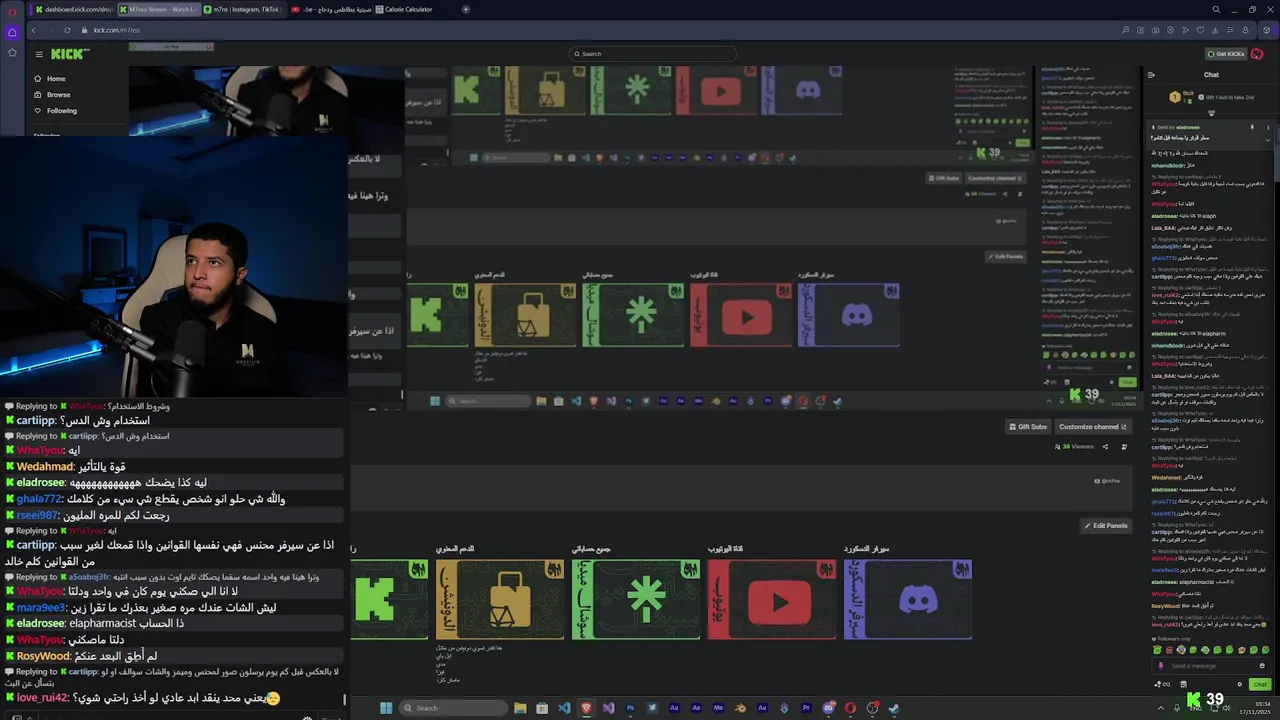This screenshot has width=1280, height=720.
Task: Switch to the M7nss Stream tab
Action: click(x=158, y=9)
